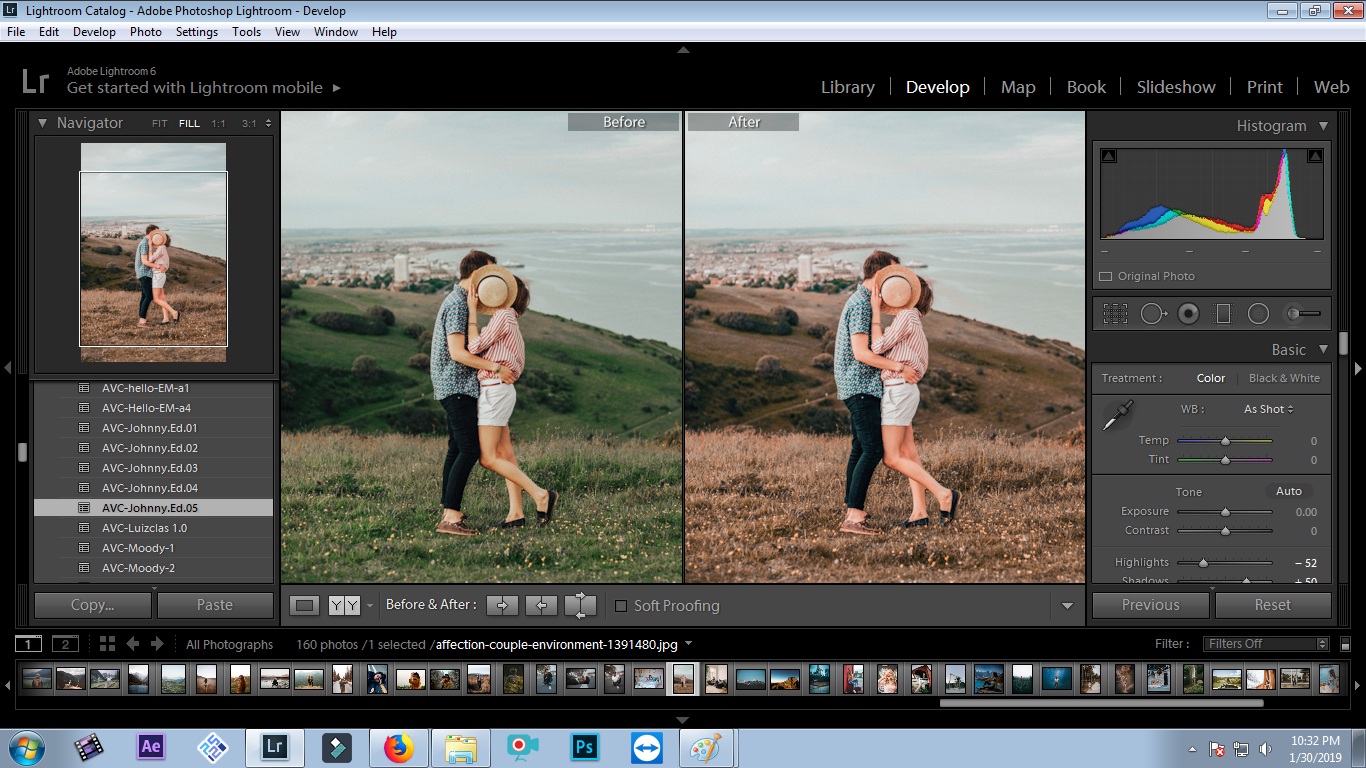Viewport: 1366px width, 768px height.
Task: Select the Graduated Filter tool
Action: [1223, 314]
